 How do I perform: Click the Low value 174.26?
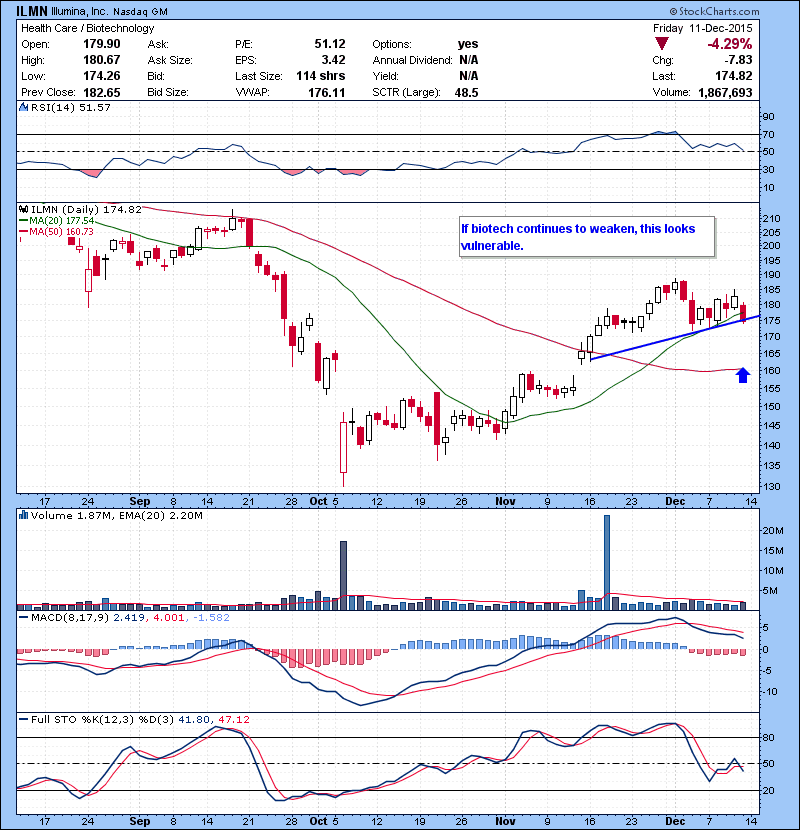click(102, 76)
